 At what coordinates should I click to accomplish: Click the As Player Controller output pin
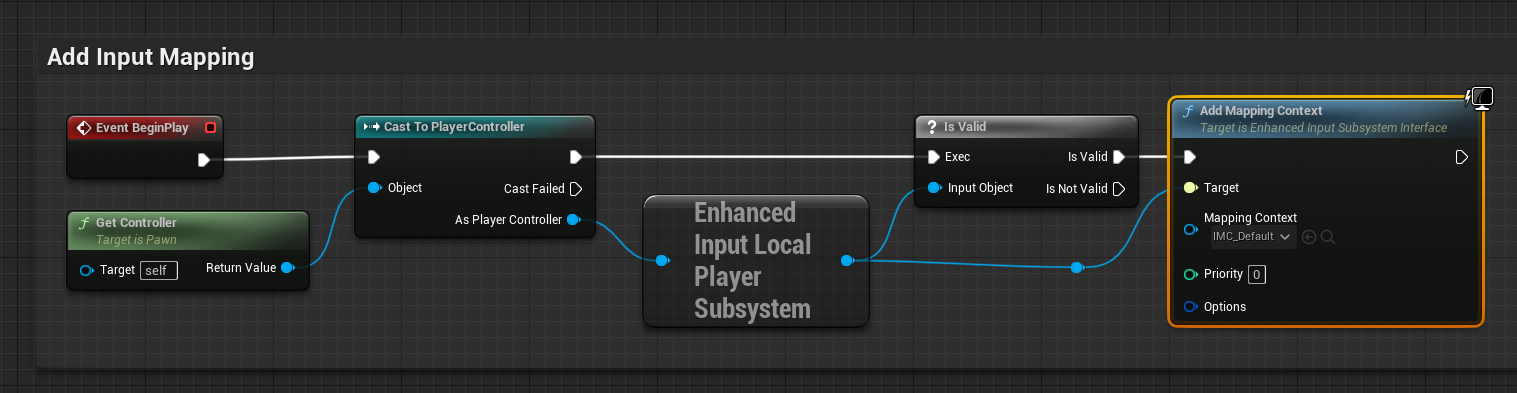[x=574, y=220]
